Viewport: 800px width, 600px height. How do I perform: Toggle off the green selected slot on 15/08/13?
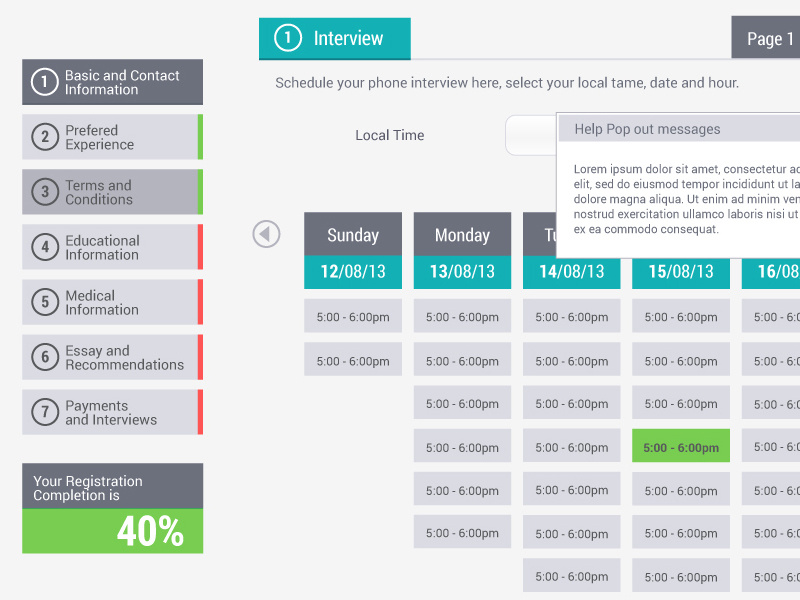coord(681,445)
